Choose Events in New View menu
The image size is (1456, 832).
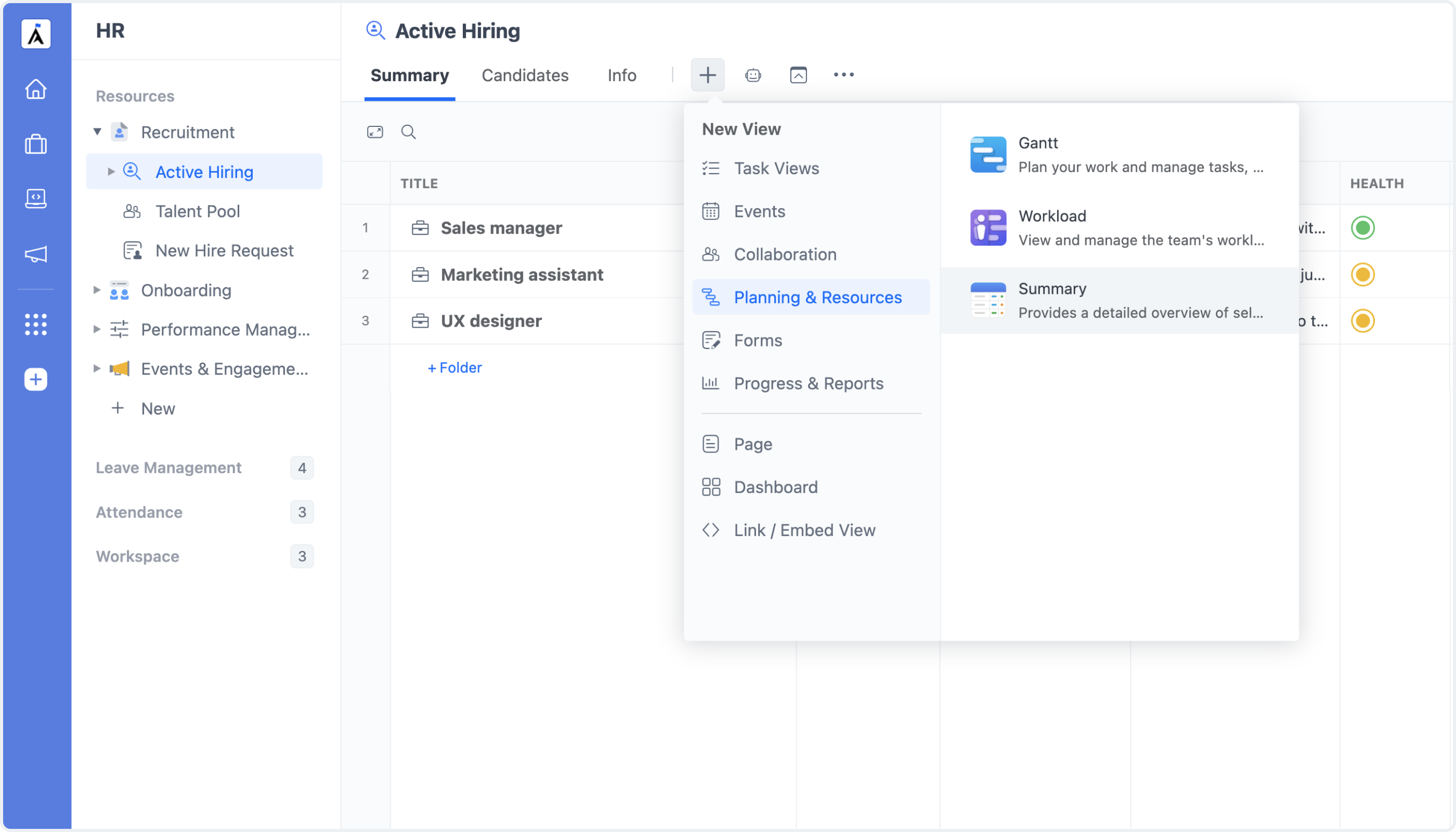811,212
